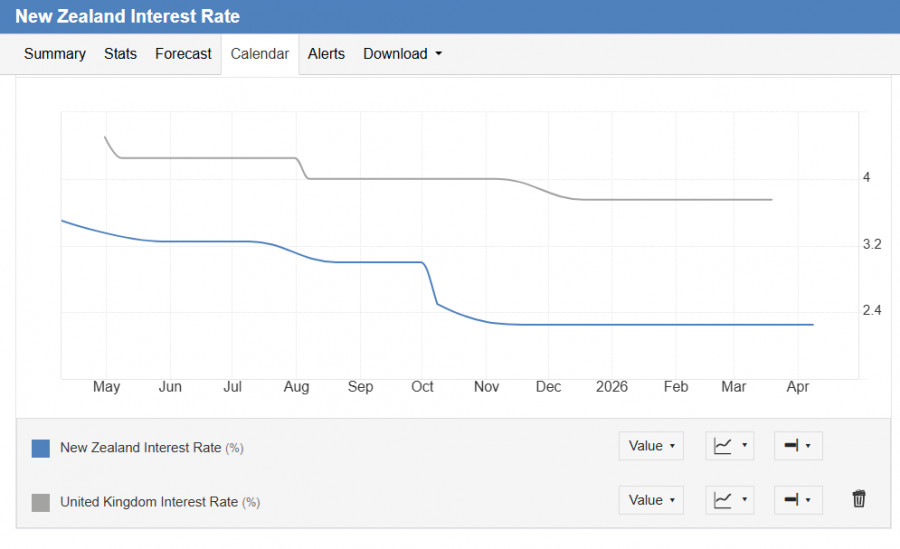Open the Alerts tab
900x549 pixels.
[x=326, y=54]
